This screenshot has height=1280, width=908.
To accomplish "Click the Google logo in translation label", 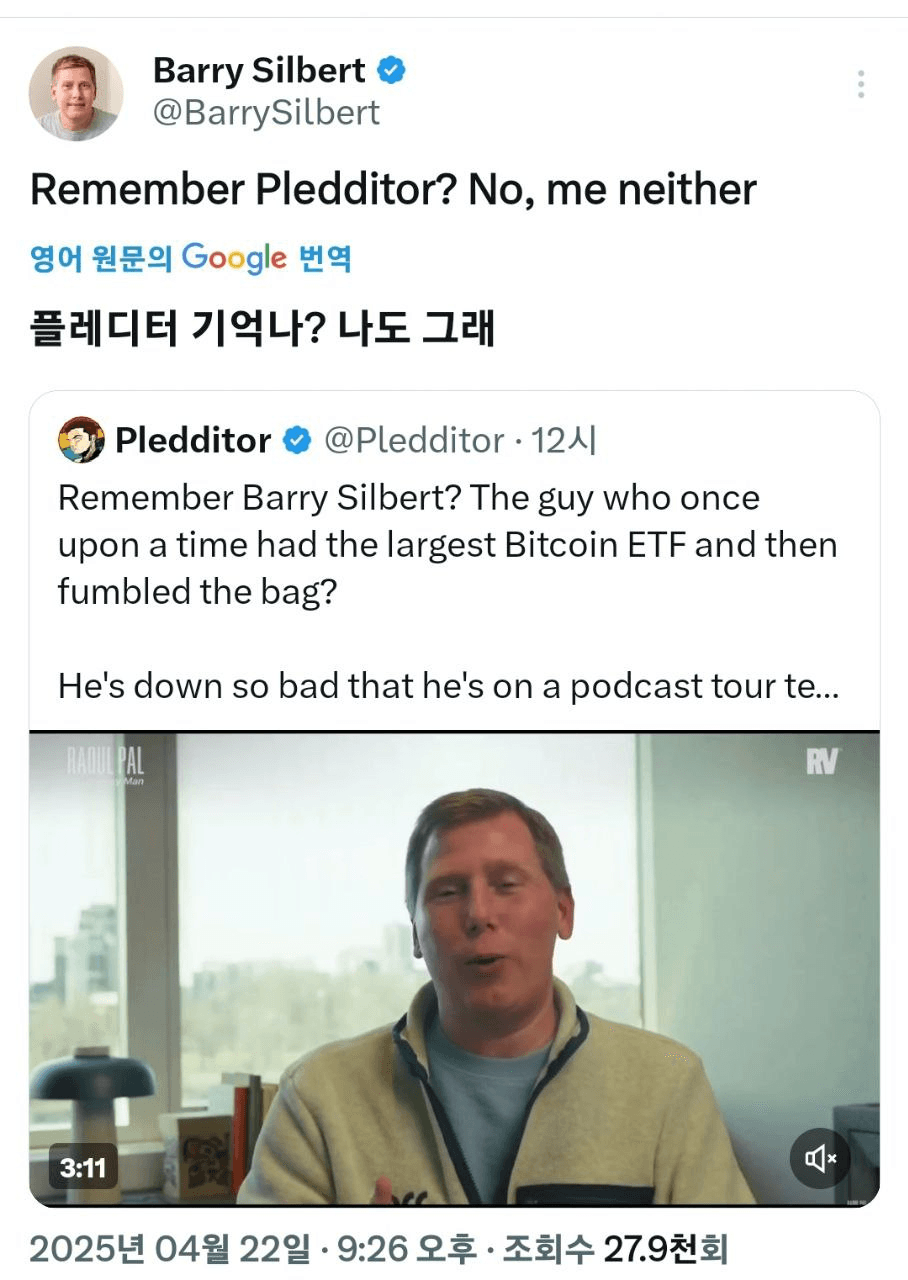I will pyautogui.click(x=234, y=259).
